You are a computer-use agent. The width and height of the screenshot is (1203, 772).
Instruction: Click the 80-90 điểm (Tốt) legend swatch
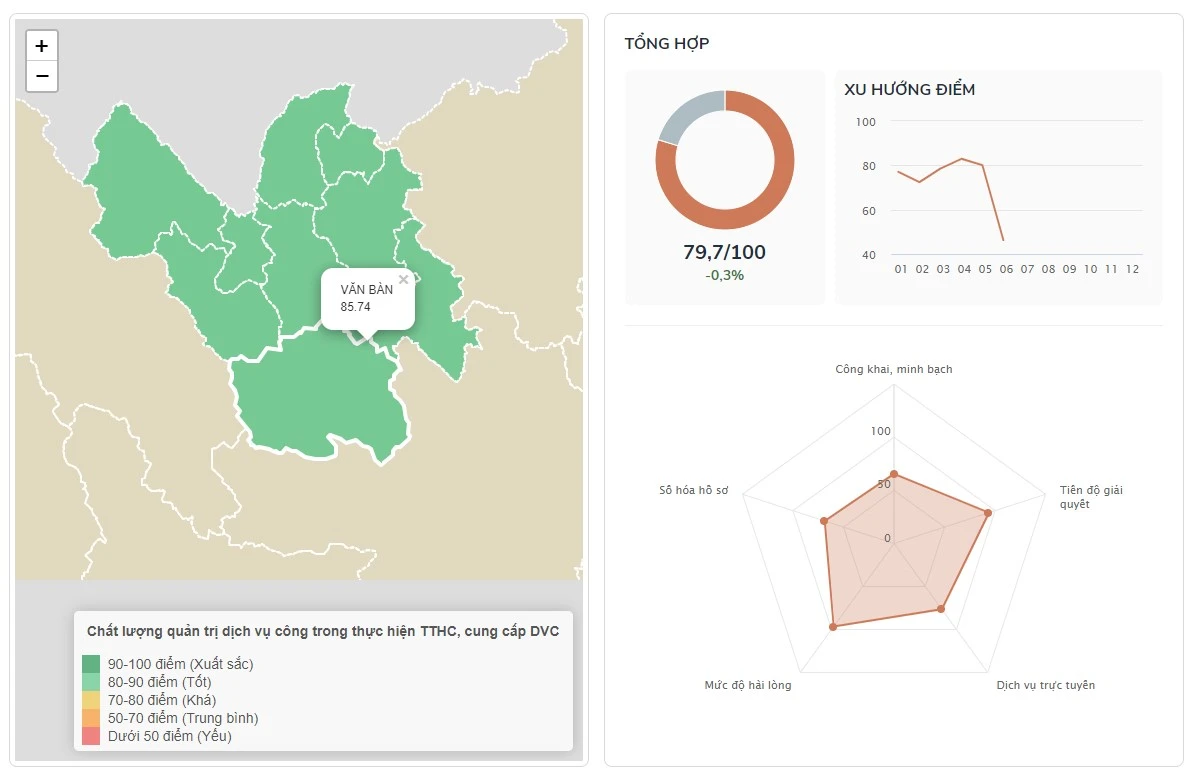(x=91, y=682)
